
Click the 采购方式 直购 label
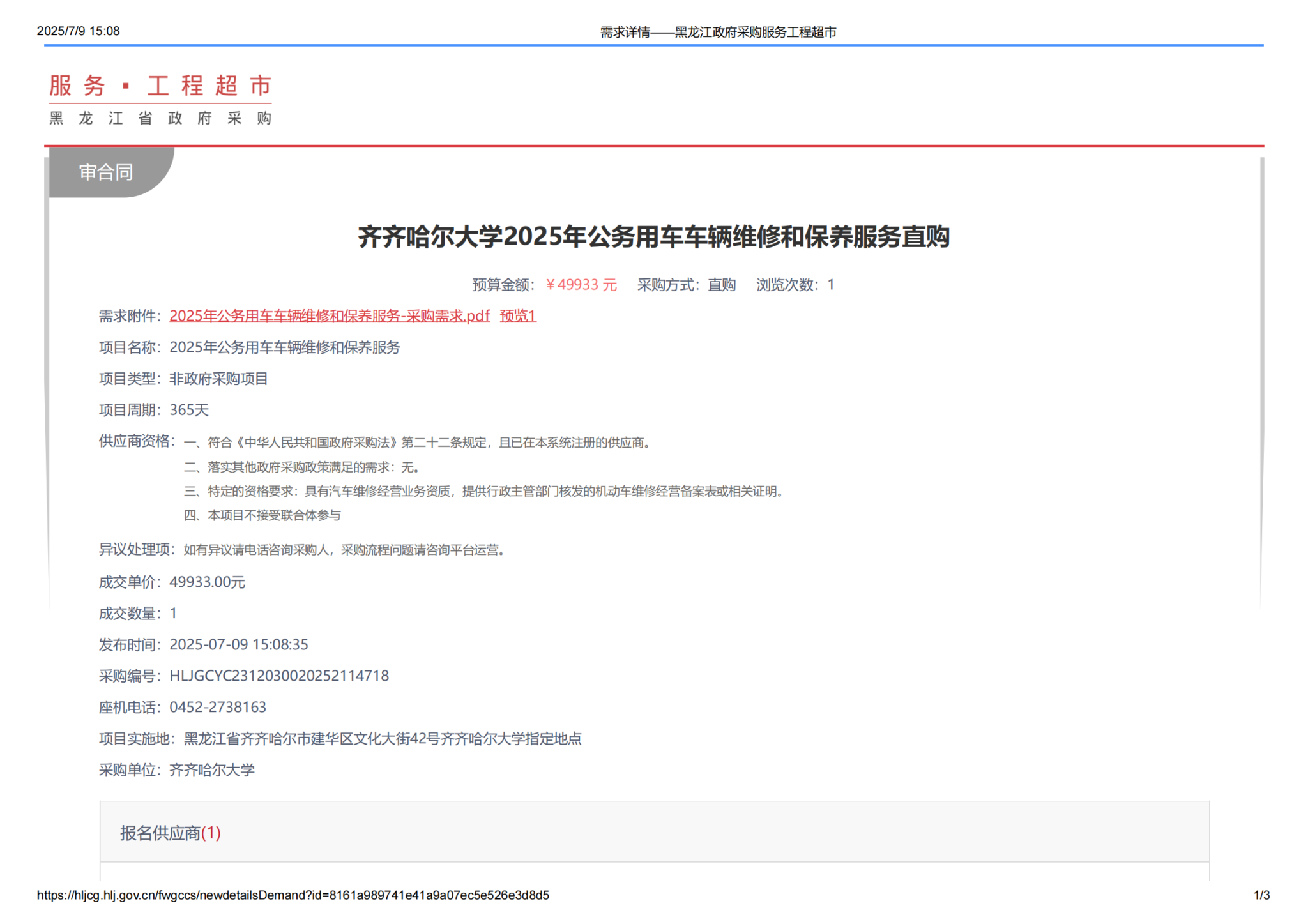pyautogui.click(x=686, y=285)
